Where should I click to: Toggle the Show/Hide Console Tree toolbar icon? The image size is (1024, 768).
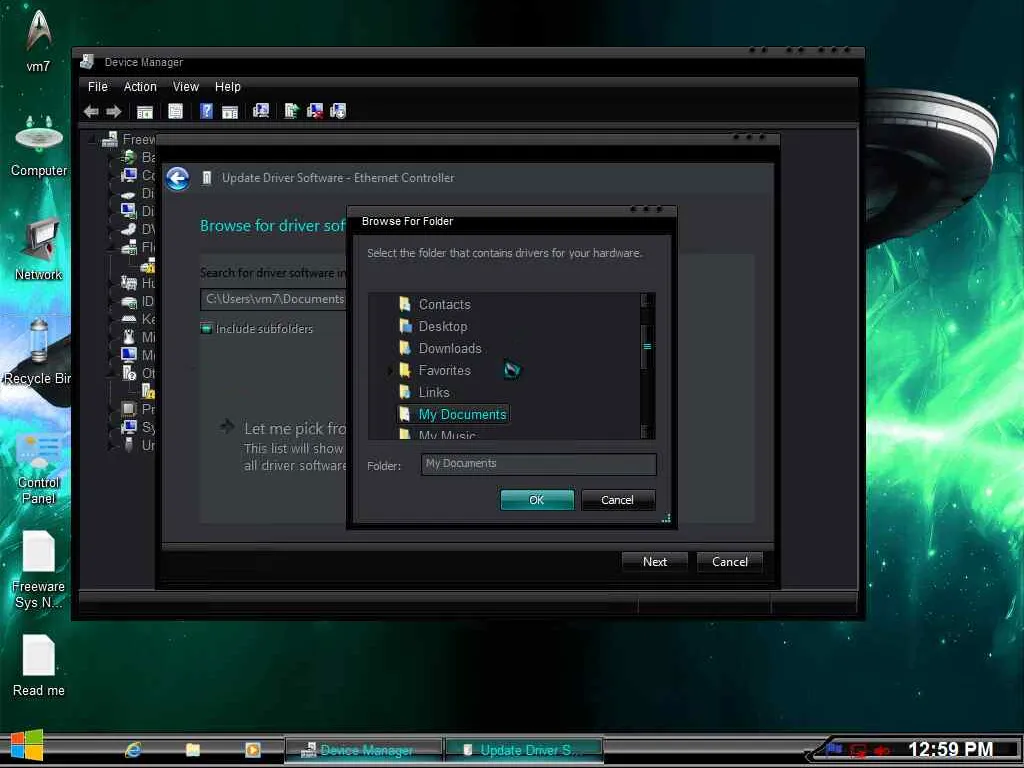point(144,112)
